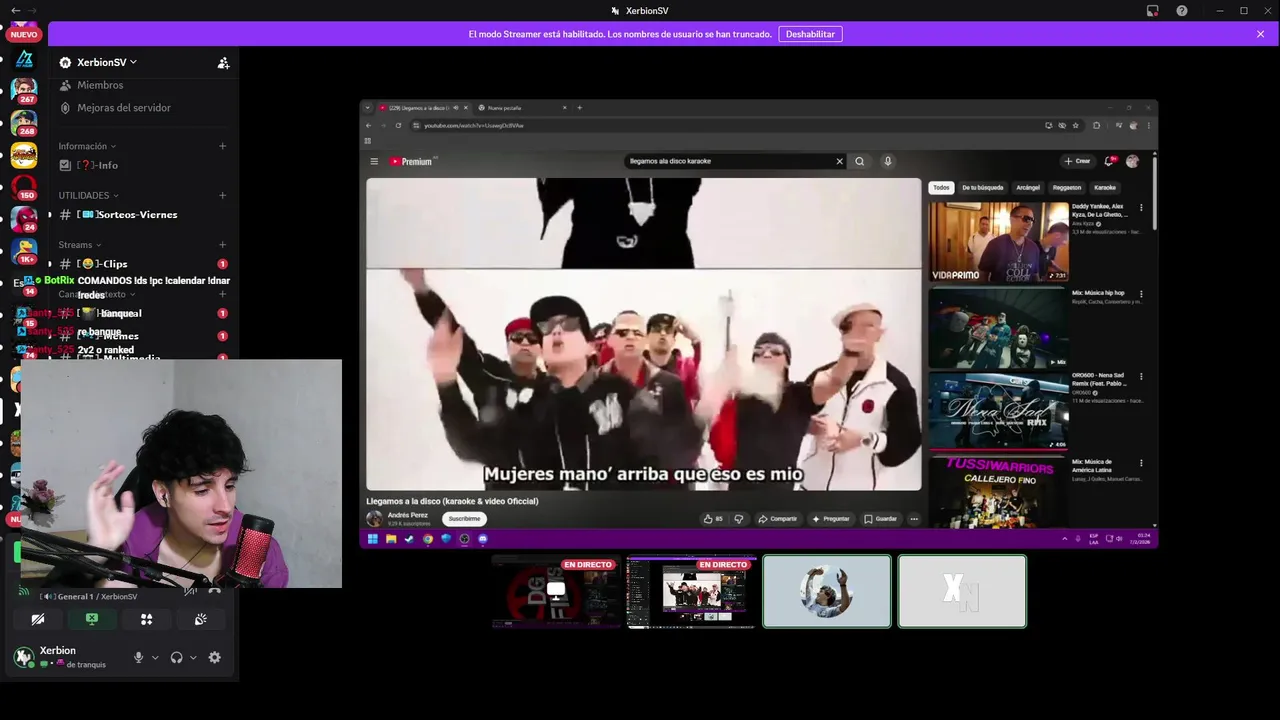
Task: Open the Info channel
Action: 100,165
